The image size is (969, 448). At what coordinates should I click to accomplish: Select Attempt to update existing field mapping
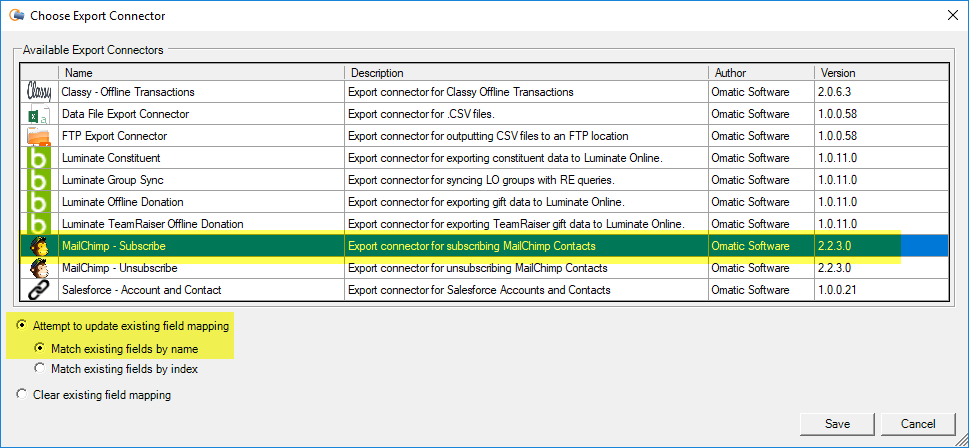[x=22, y=325]
